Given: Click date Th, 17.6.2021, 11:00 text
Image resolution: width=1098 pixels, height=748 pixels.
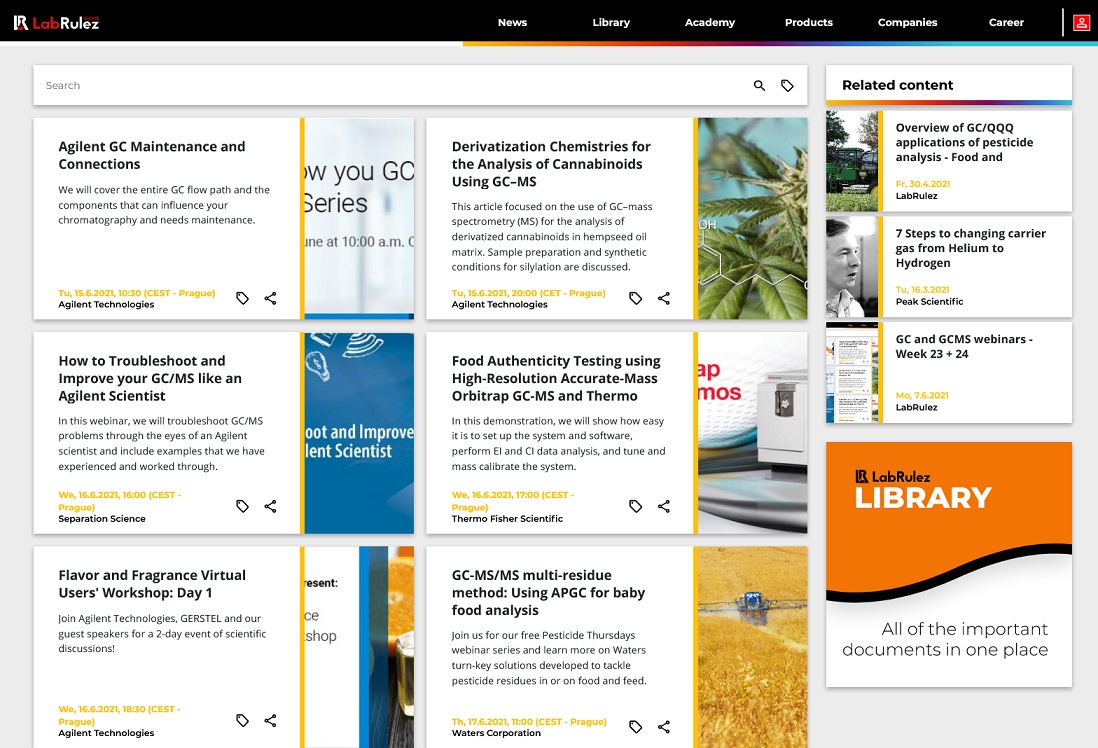Looking at the screenshot, I should (x=529, y=721).
